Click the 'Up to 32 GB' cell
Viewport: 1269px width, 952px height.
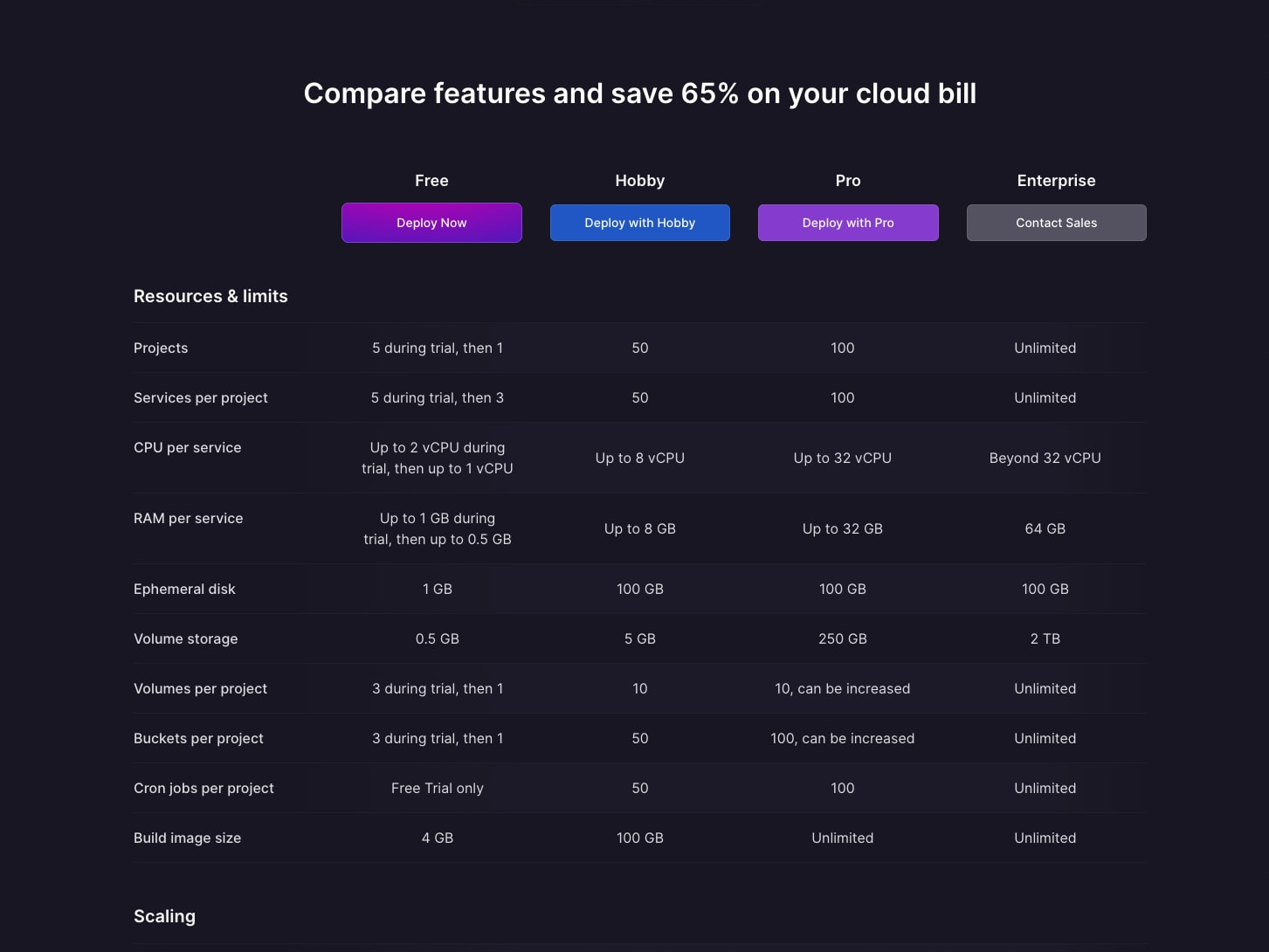point(843,528)
